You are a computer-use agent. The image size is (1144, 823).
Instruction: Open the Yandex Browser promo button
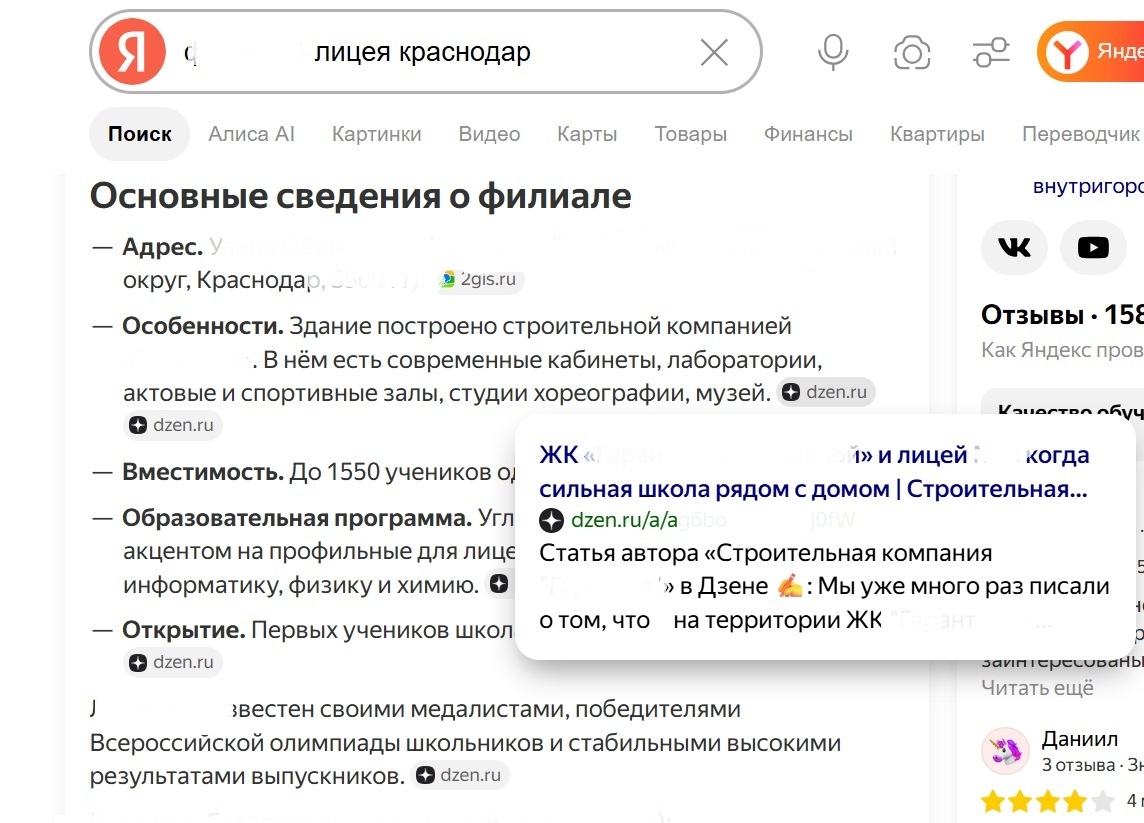pyautogui.click(x=1091, y=52)
